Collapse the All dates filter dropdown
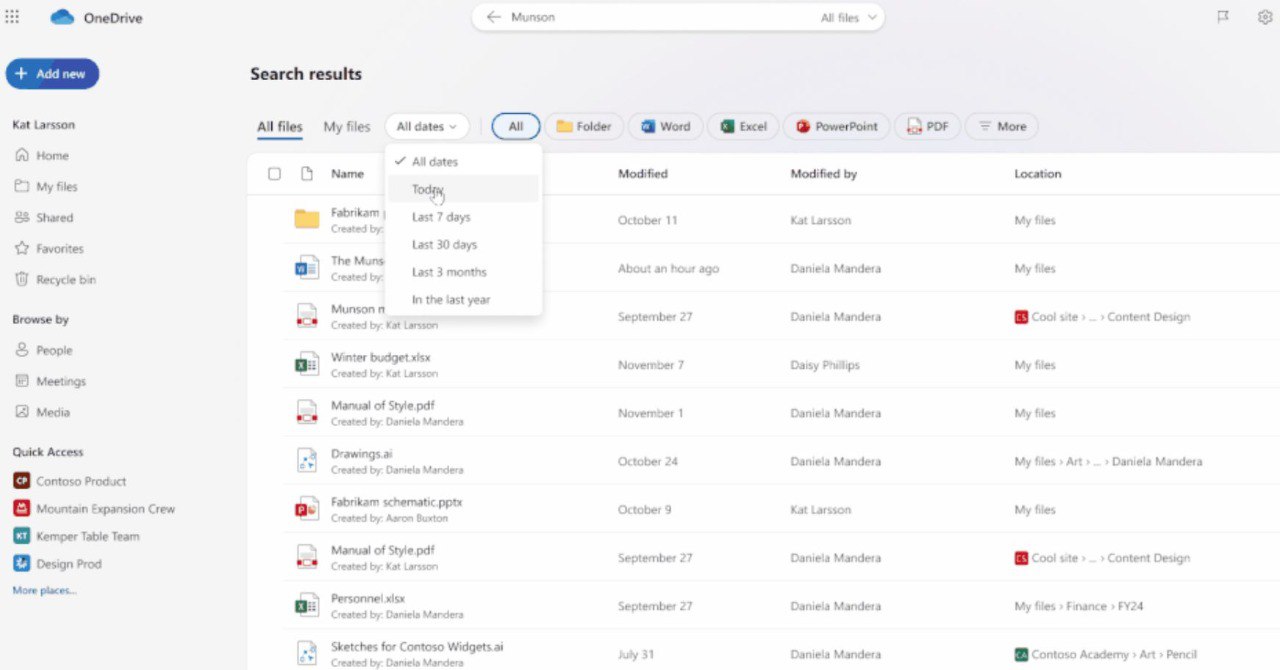This screenshot has height=670, width=1280. pyautogui.click(x=427, y=127)
